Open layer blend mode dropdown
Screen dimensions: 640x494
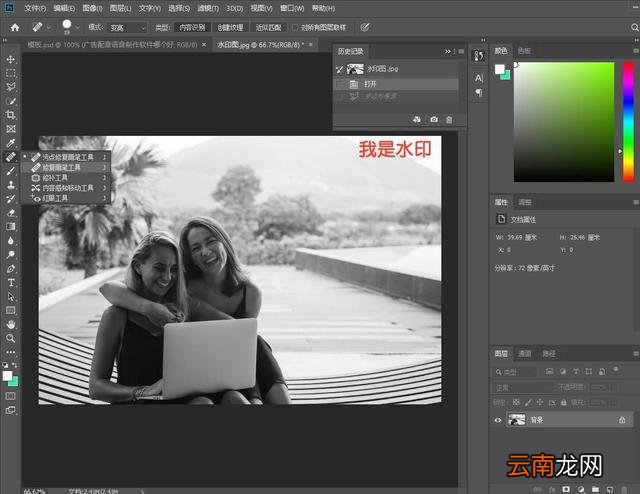523,387
